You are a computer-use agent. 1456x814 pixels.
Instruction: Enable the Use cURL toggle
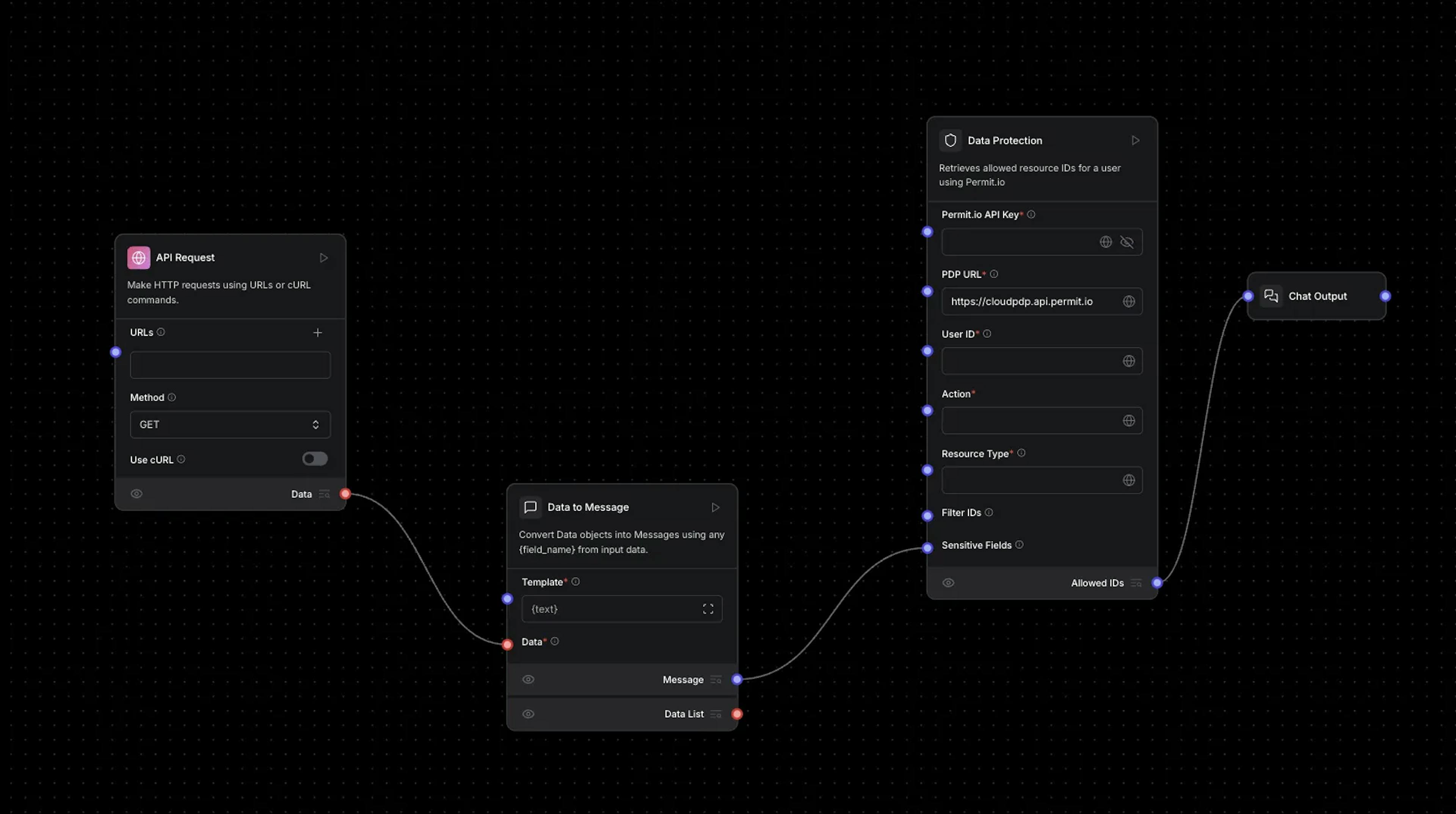coord(314,459)
